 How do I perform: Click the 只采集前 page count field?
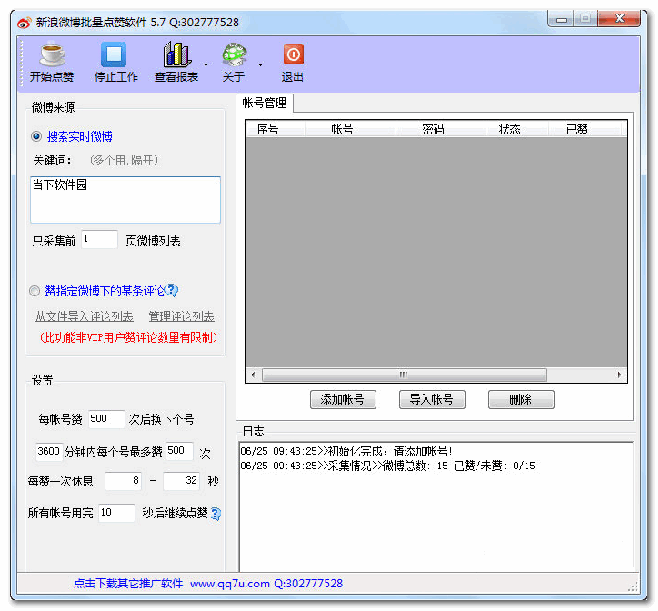click(99, 240)
